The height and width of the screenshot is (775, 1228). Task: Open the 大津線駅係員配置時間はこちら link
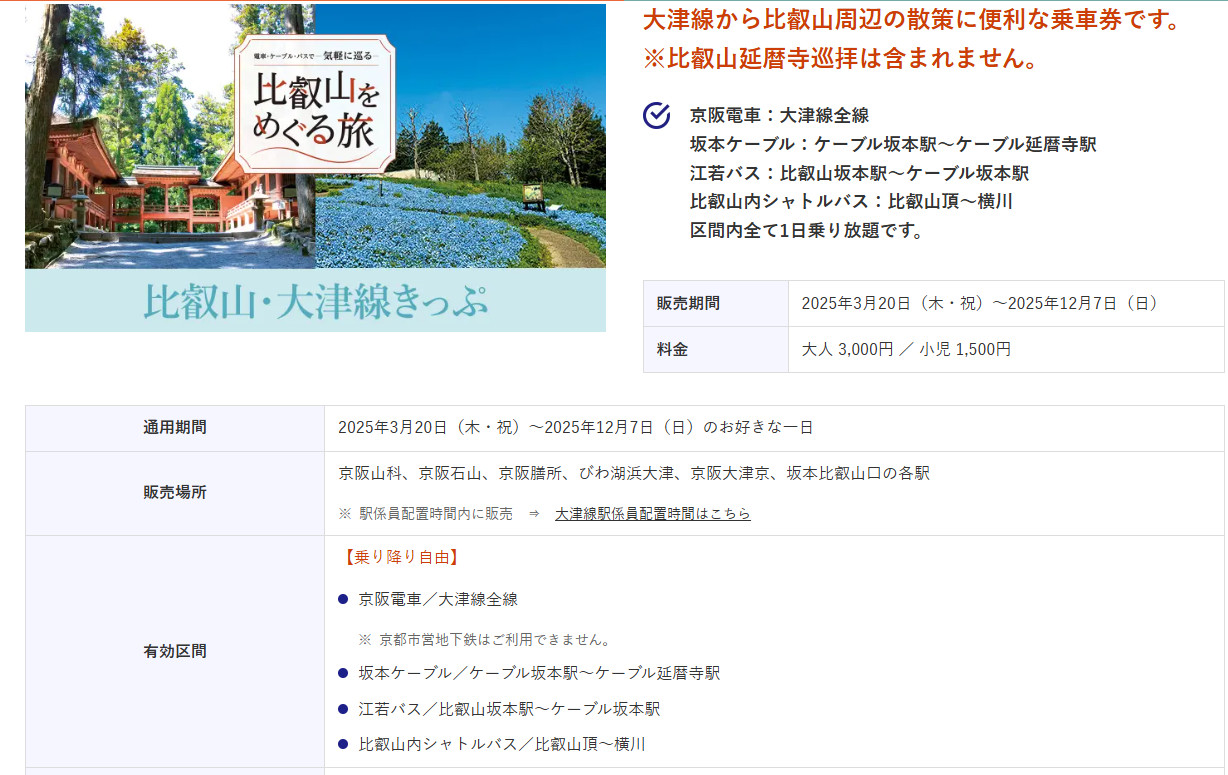[652, 514]
